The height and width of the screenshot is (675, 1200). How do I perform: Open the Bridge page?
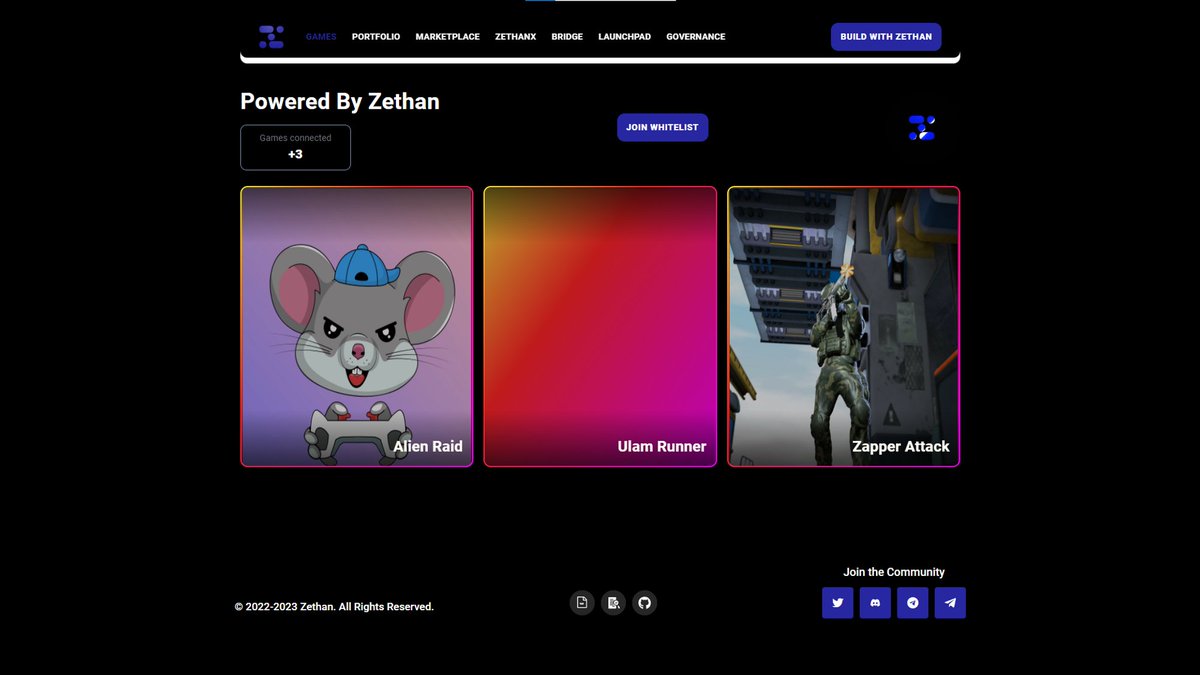coord(567,37)
